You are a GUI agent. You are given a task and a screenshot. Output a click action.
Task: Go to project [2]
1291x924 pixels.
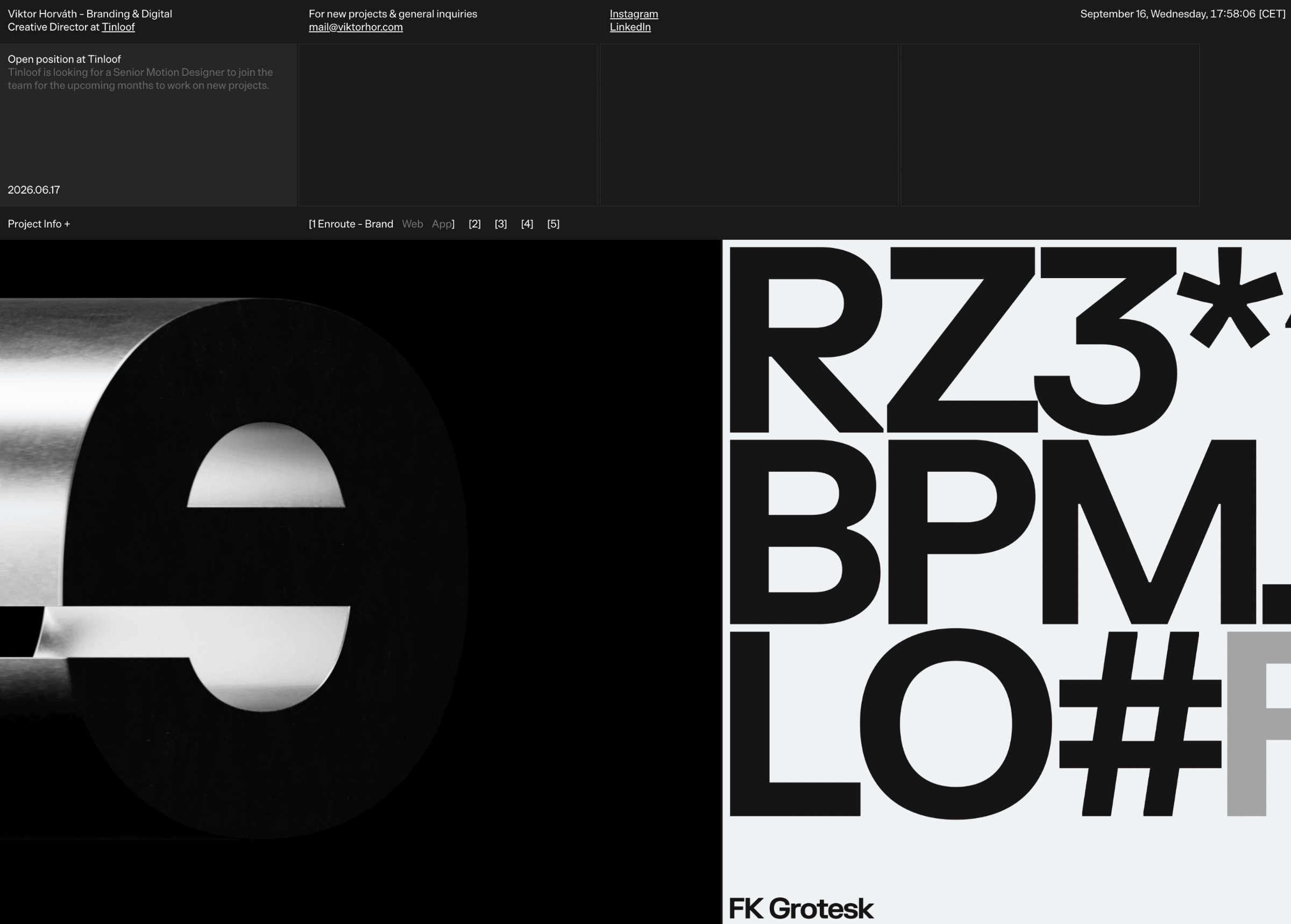474,224
